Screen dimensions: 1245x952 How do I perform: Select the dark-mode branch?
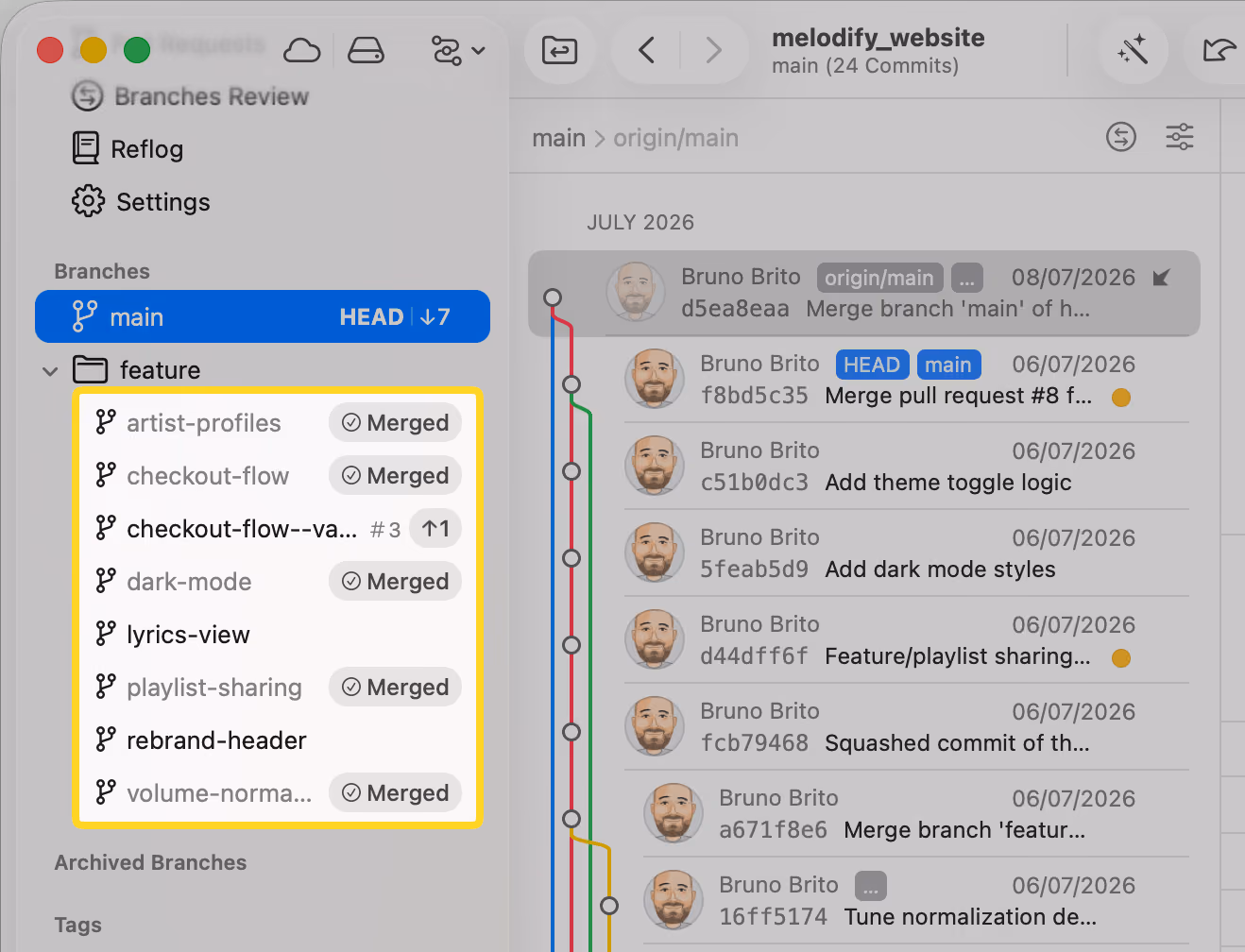[x=278, y=582]
